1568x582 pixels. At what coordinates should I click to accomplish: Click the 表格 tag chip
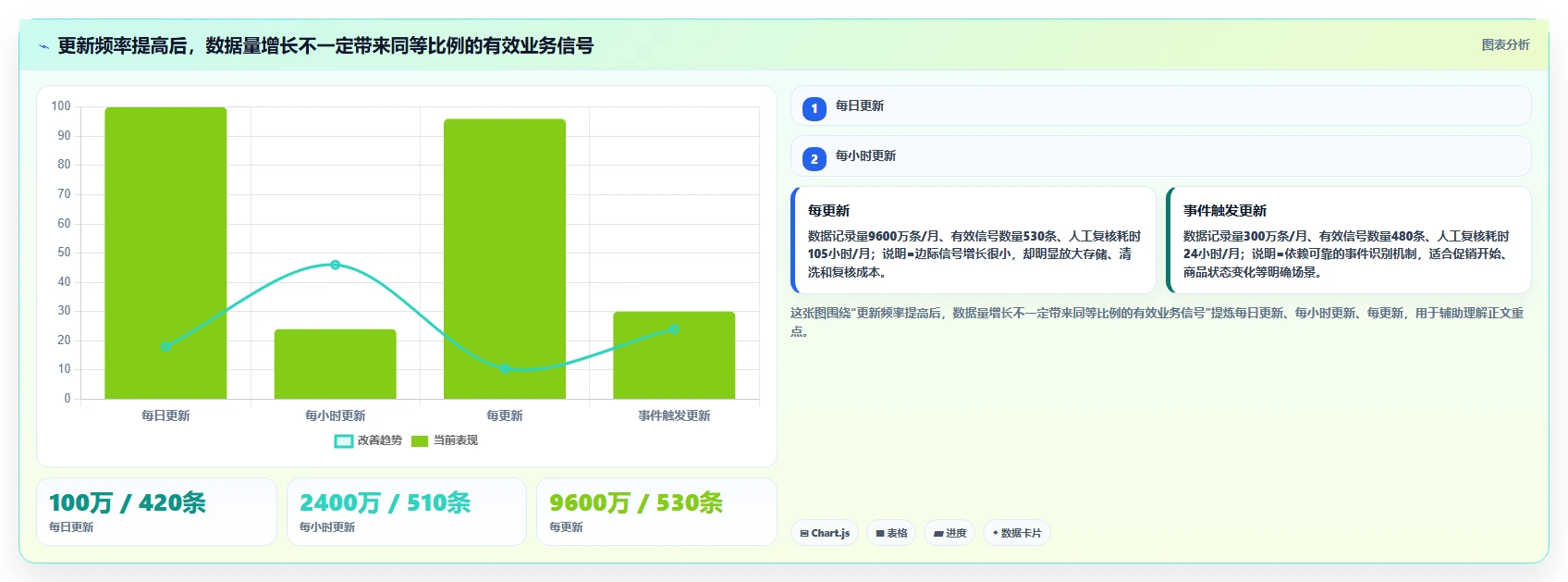pos(891,533)
